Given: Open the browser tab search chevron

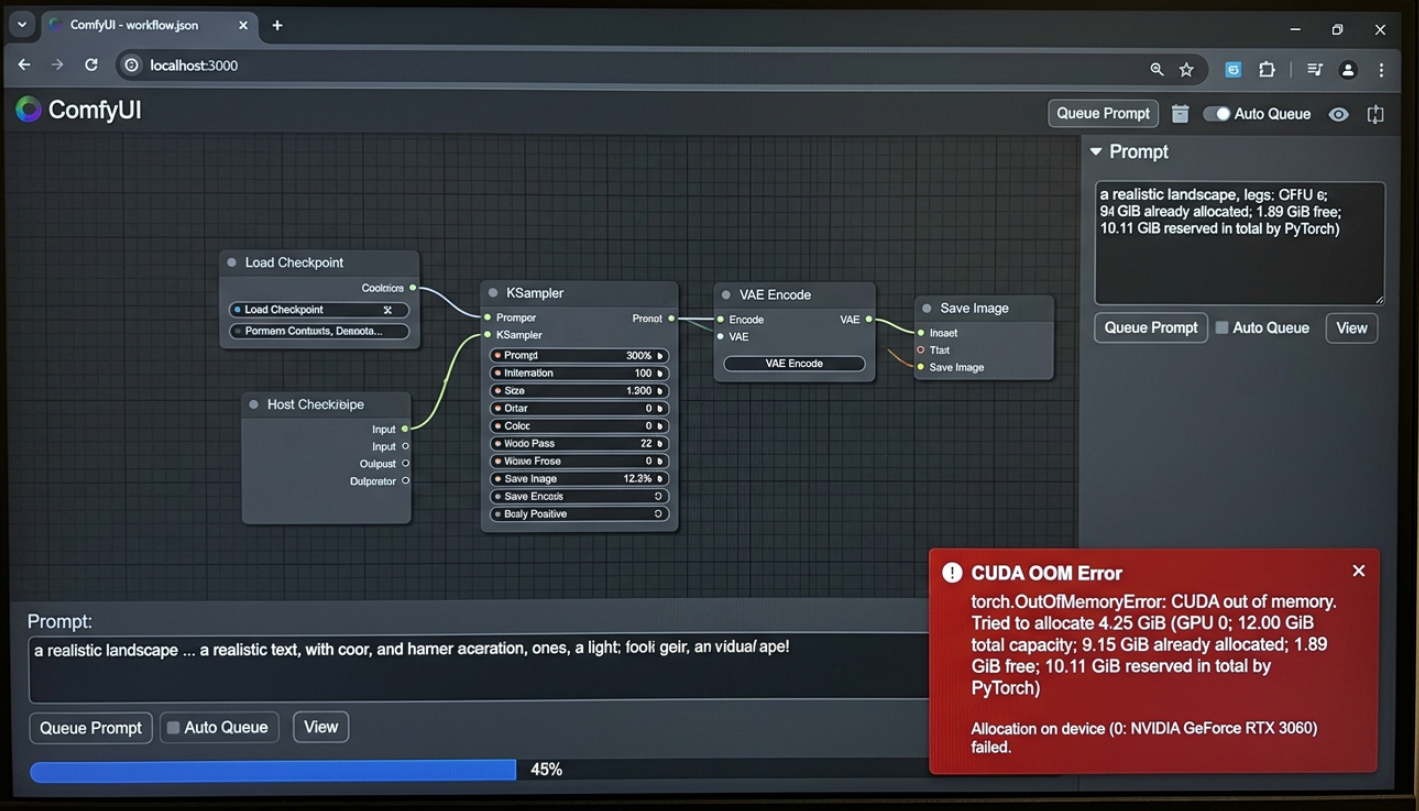Looking at the screenshot, I should click(22, 25).
